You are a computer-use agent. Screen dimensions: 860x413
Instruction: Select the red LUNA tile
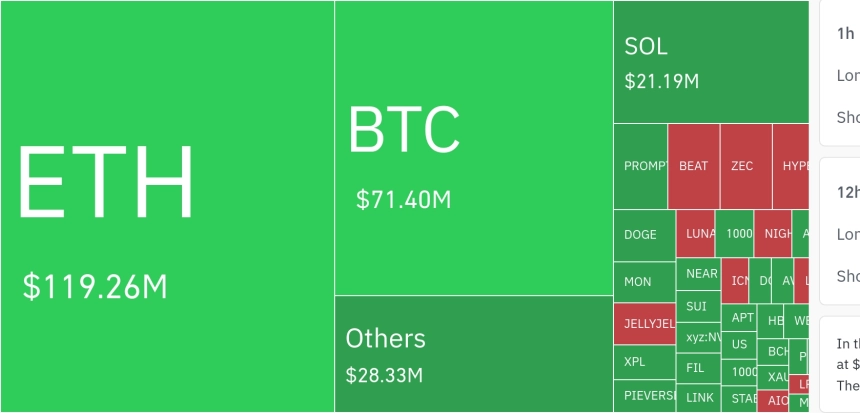[x=695, y=234]
